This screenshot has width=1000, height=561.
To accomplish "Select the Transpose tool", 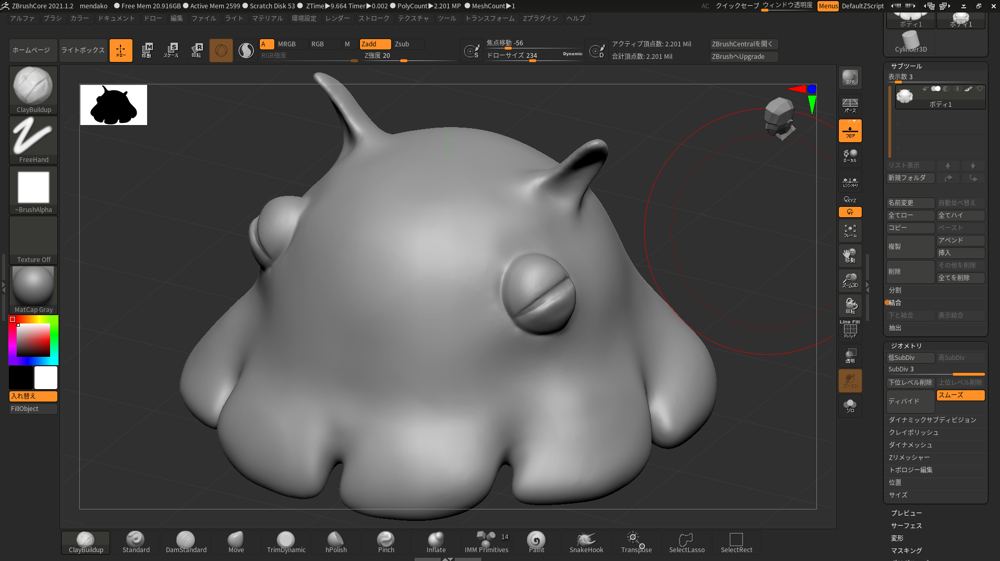I will [636, 542].
